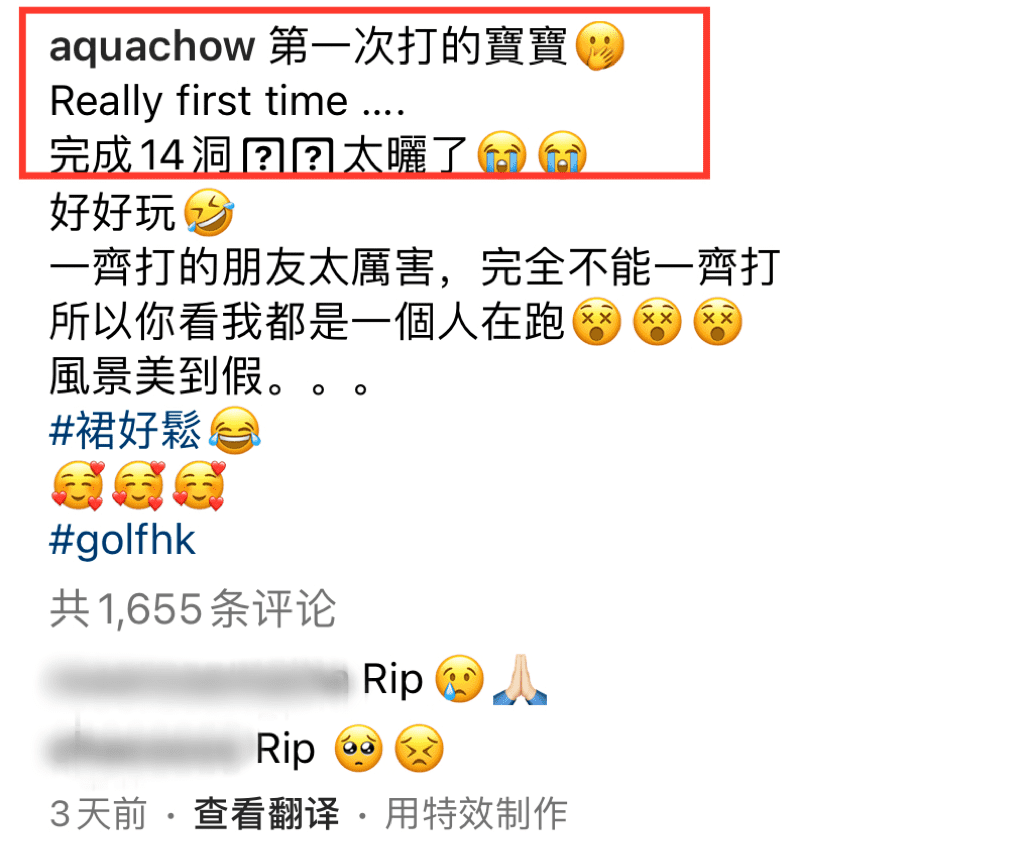Open the #裙好鬆 hashtag
Screen dimensions: 1024x846
point(125,431)
